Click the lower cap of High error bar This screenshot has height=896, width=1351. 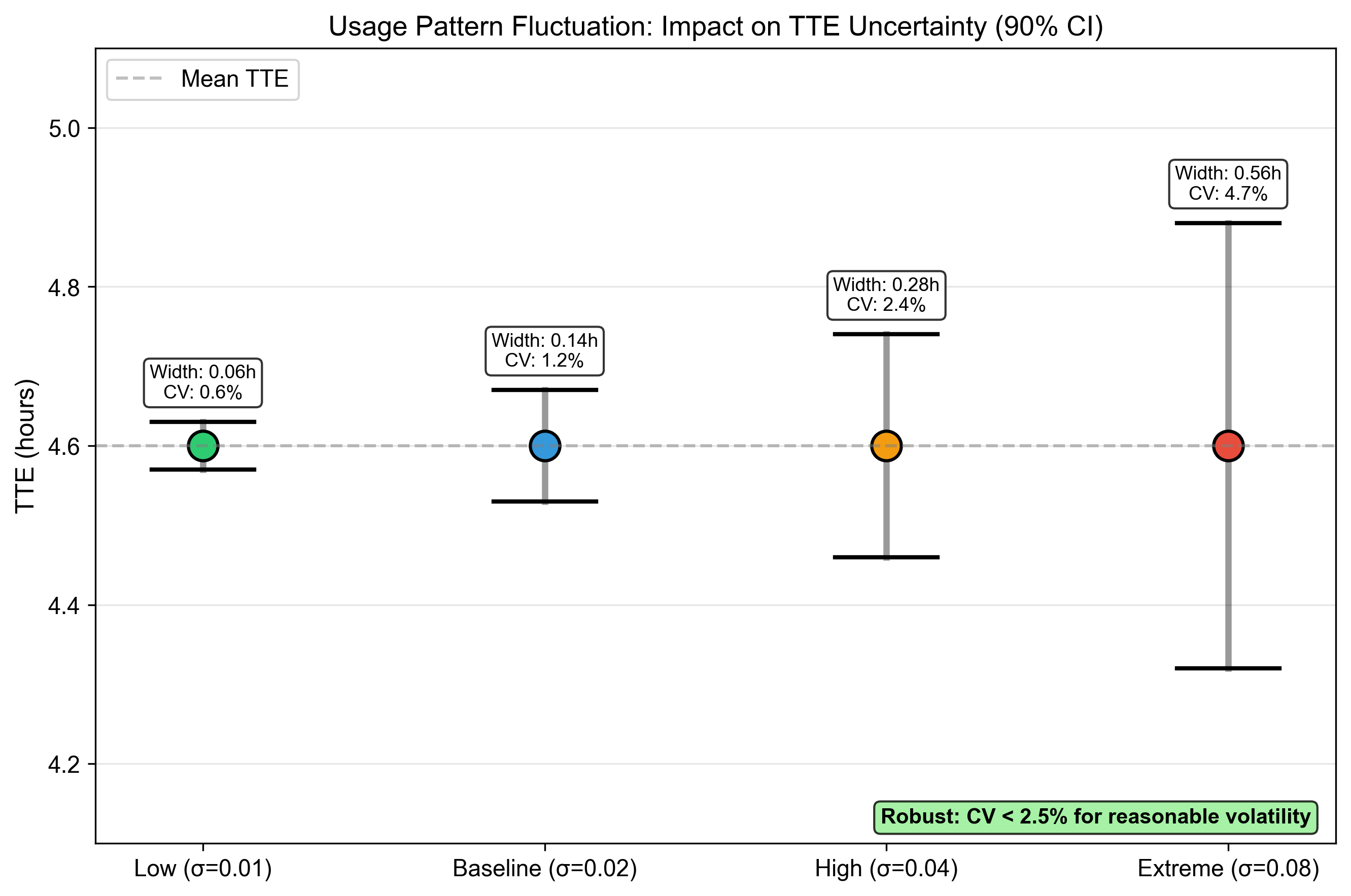[x=886, y=557]
